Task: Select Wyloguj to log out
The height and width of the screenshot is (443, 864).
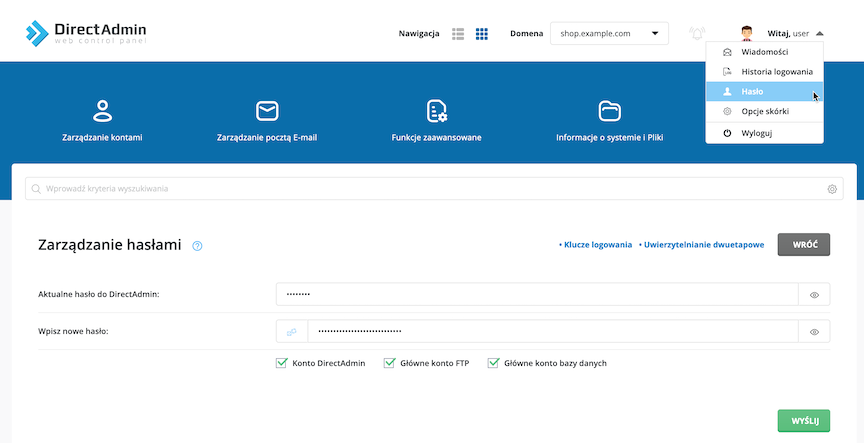Action: coord(764,133)
